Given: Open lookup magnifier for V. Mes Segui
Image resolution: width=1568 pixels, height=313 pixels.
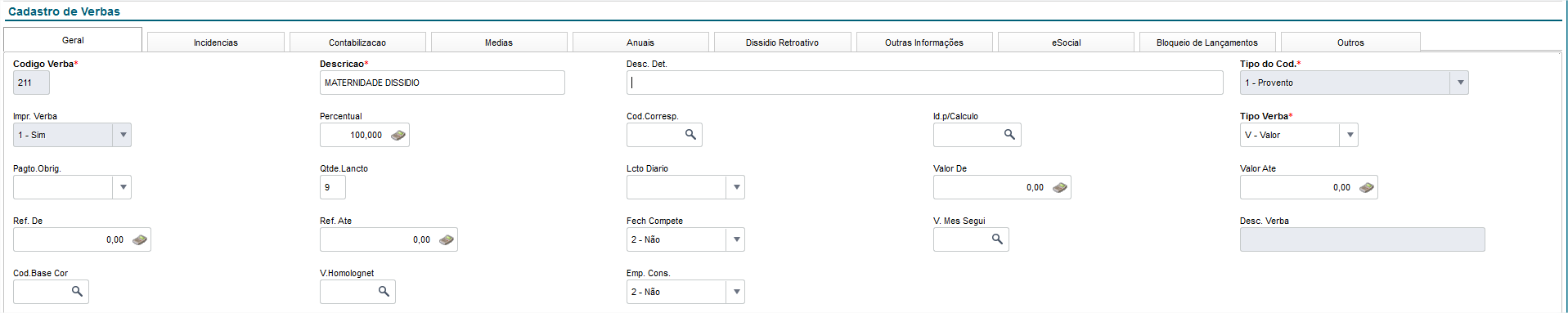Looking at the screenshot, I should (997, 239).
